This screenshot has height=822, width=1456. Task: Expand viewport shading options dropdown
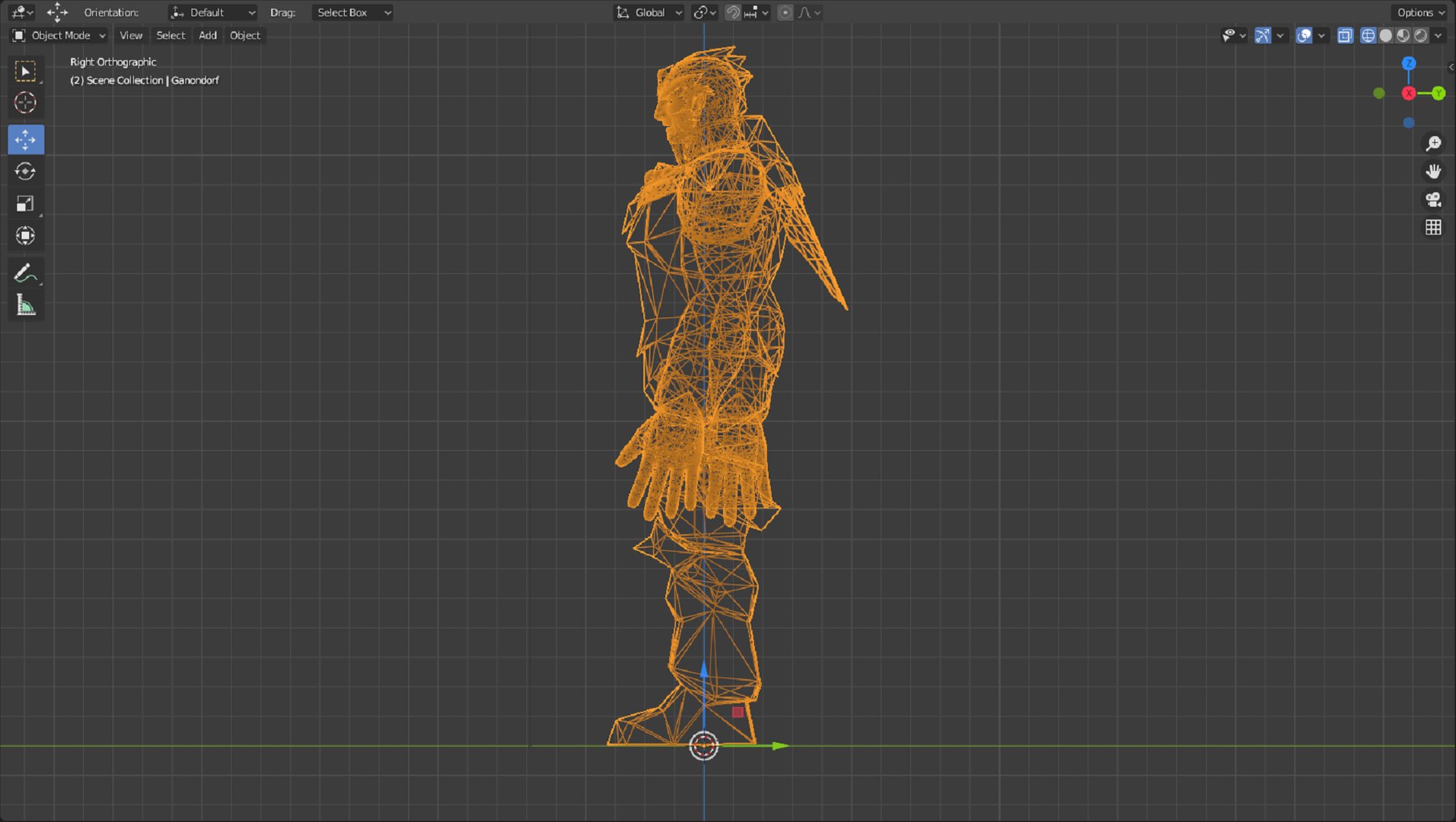point(1438,35)
